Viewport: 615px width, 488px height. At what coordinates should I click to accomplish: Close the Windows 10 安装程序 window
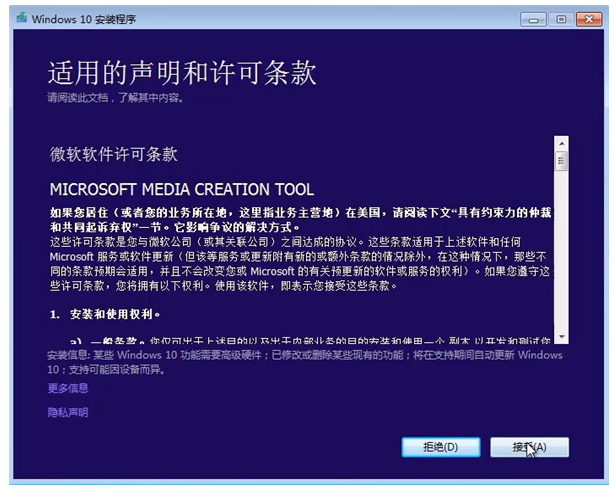click(x=589, y=20)
